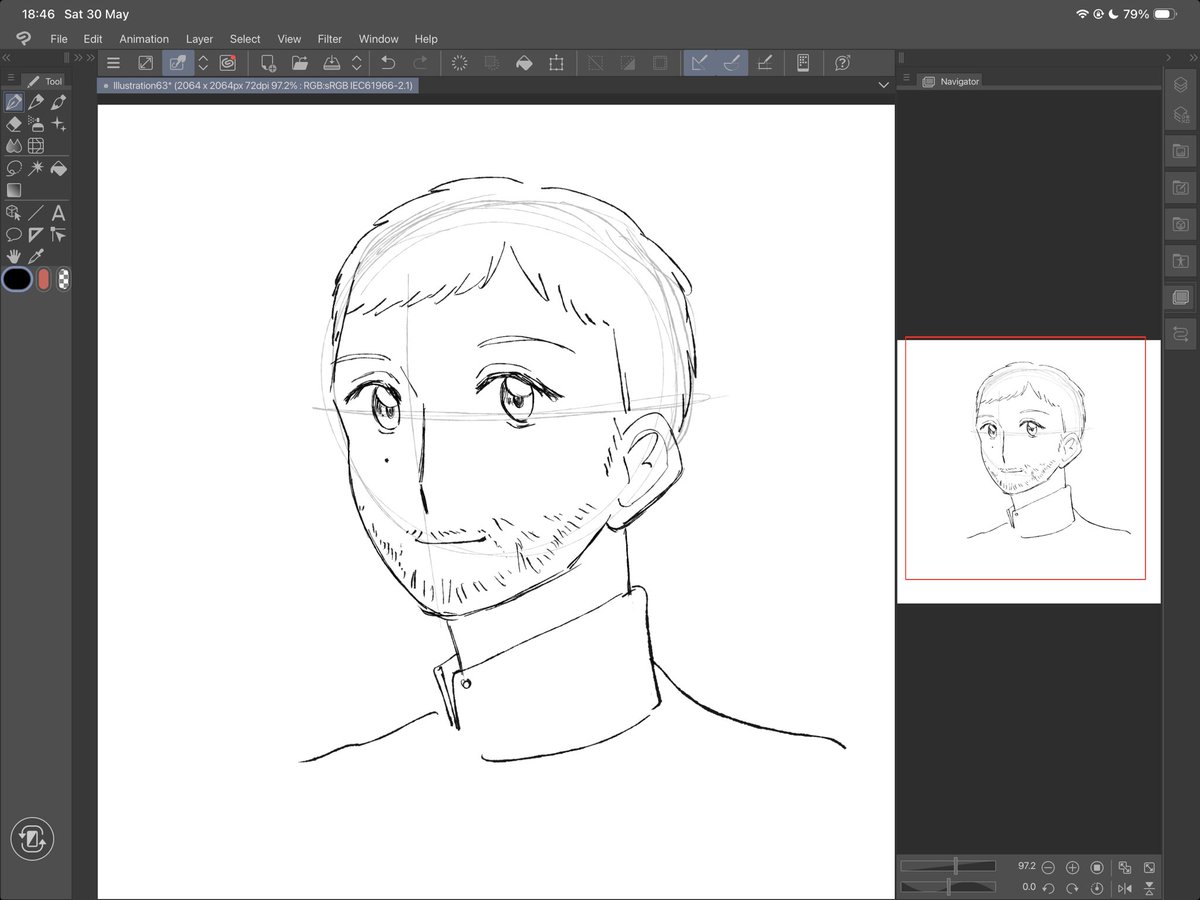
Task: Select the Gradient tool
Action: point(14,190)
